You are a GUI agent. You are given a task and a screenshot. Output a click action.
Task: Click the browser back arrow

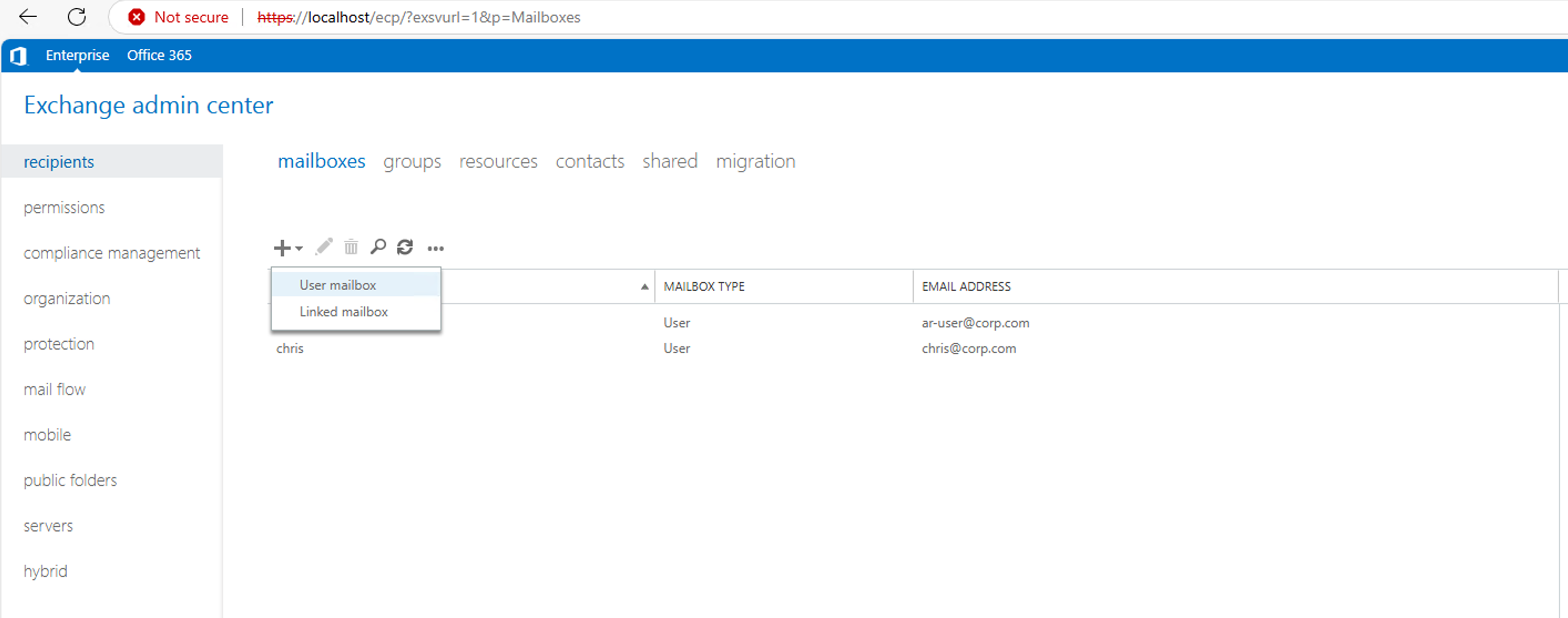pyautogui.click(x=28, y=17)
